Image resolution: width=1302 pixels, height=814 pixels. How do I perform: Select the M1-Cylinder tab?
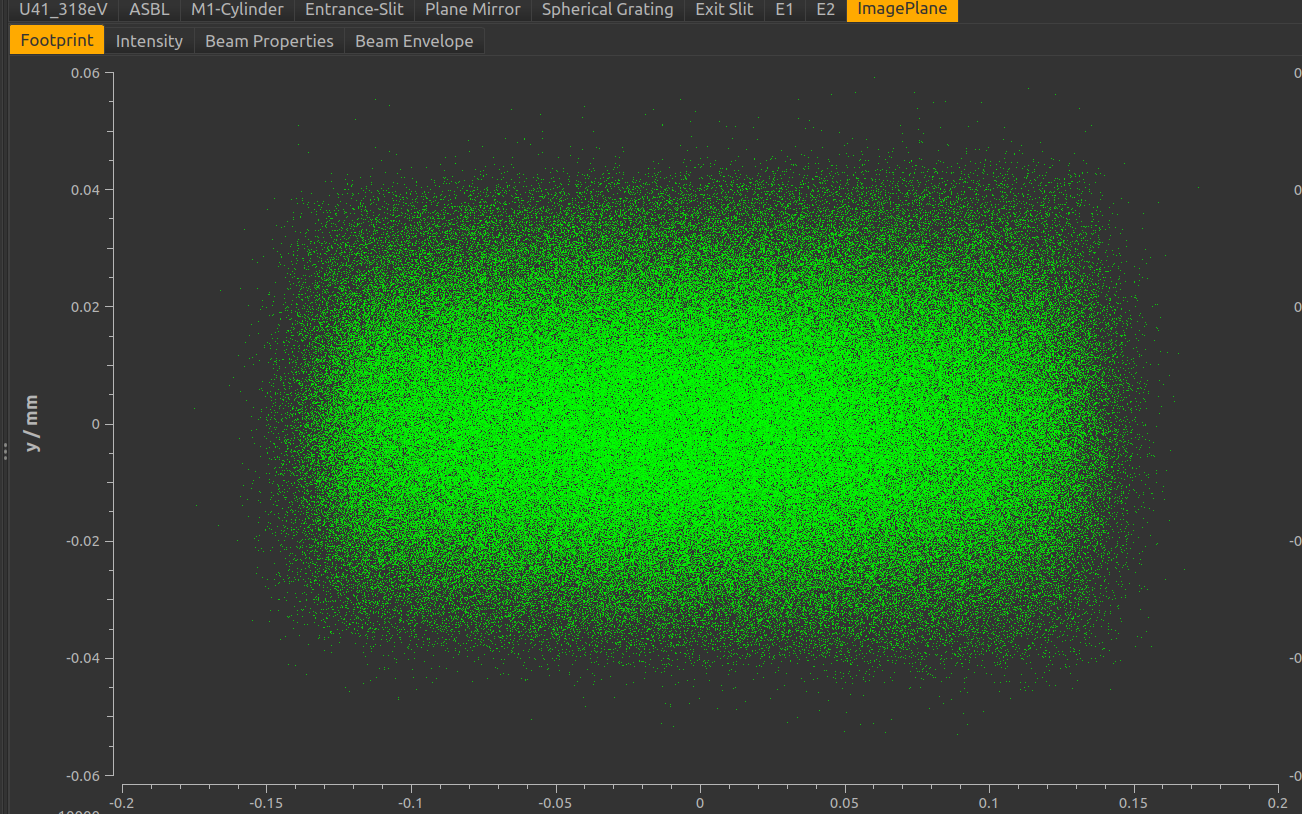237,10
